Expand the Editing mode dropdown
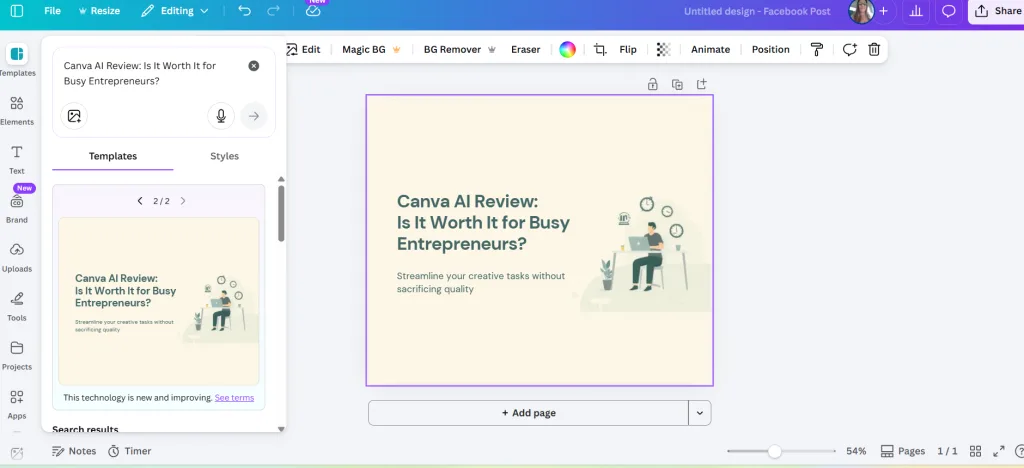Image resolution: width=1024 pixels, height=468 pixels. [x=175, y=11]
